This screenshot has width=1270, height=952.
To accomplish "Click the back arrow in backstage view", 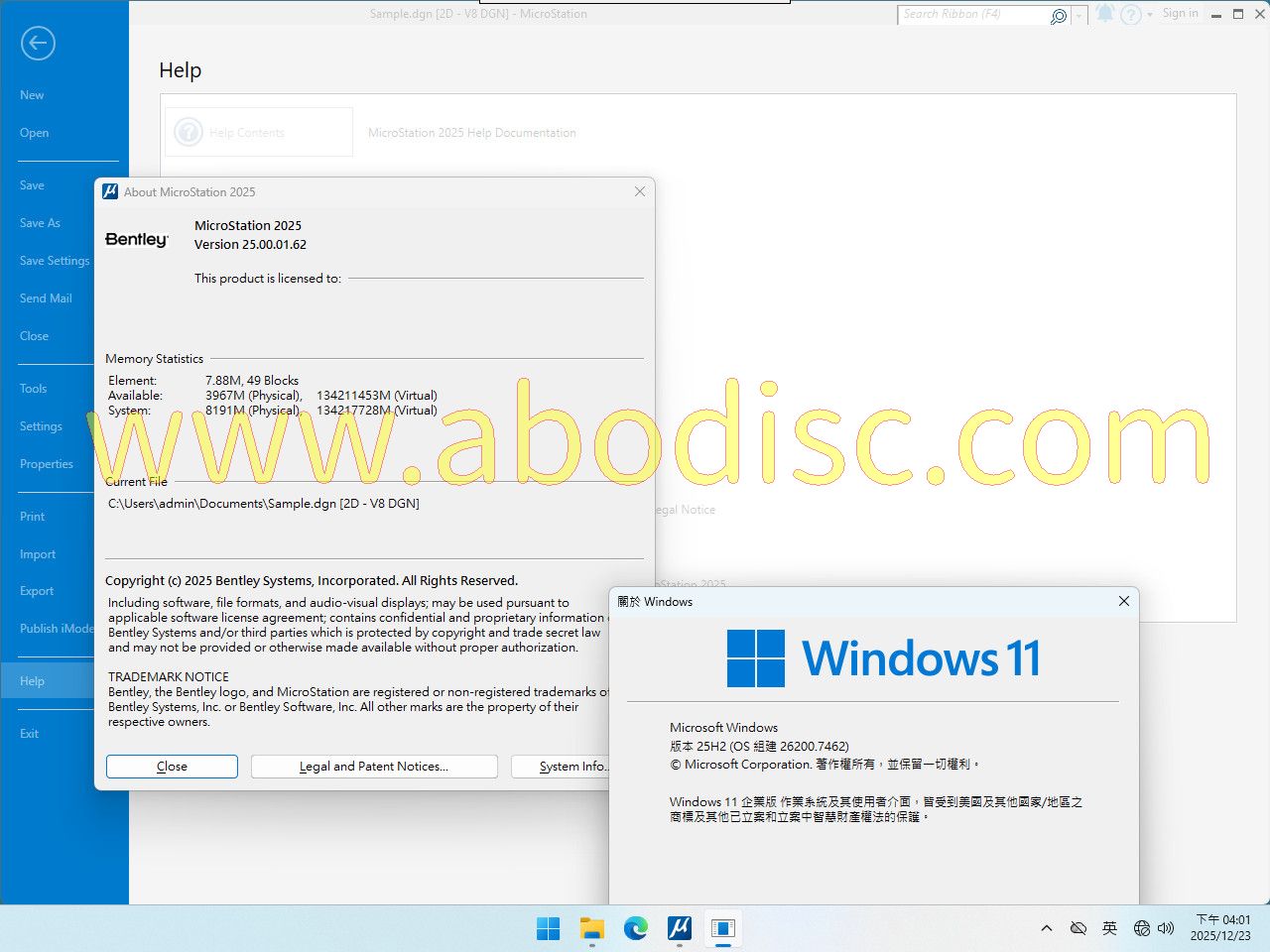I will [38, 43].
